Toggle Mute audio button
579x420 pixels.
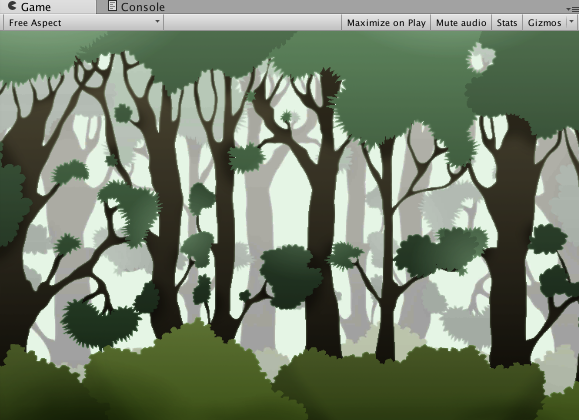461,23
